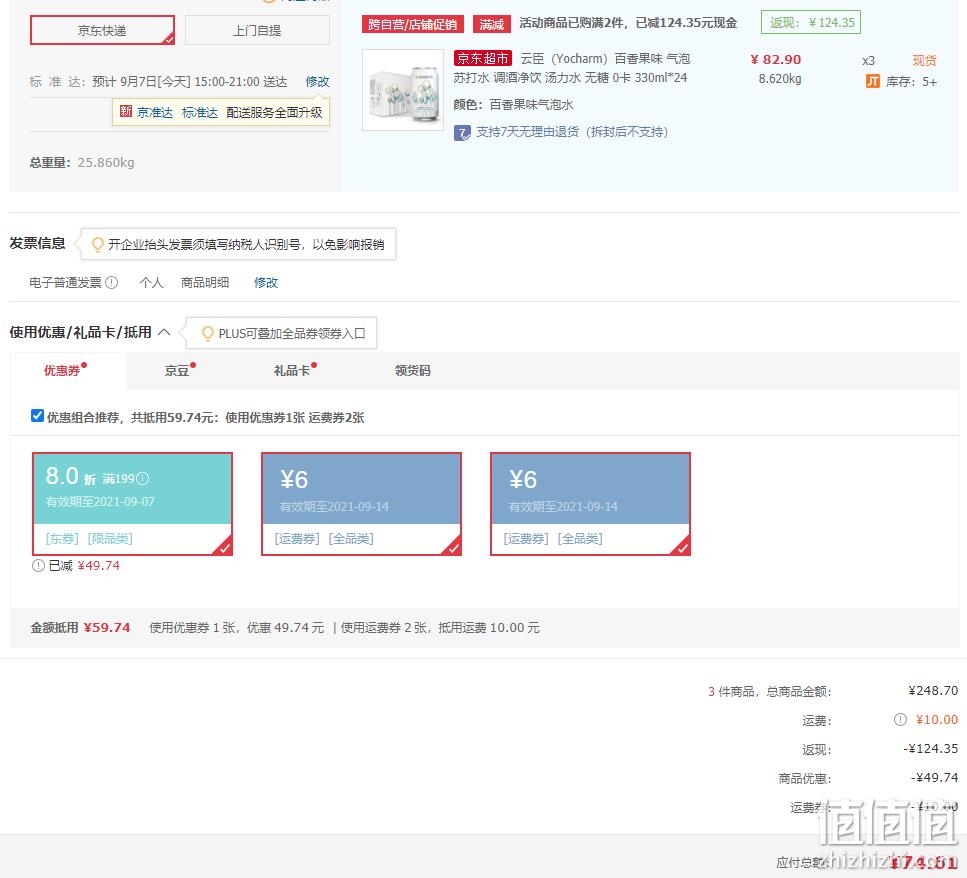Click info icon beside 电子普通发票

pos(112,282)
